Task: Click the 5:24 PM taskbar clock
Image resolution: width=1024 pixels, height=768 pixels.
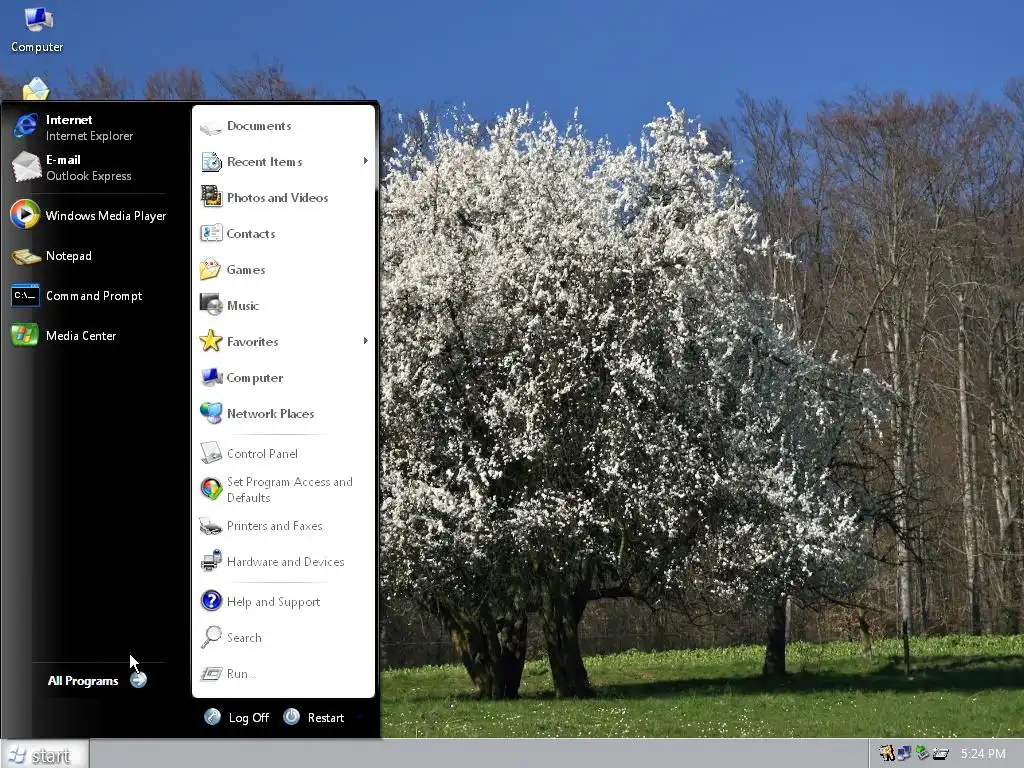Action: pos(983,754)
